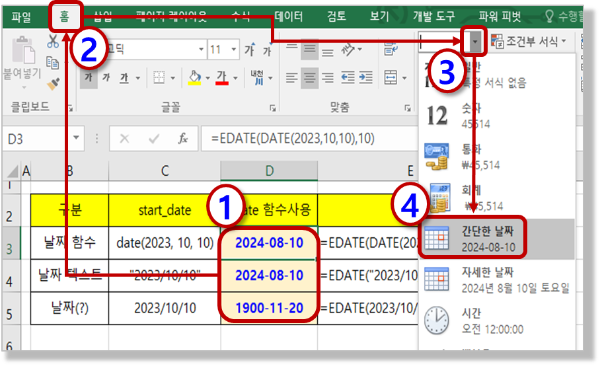Image resolution: width=600 pixels, height=366 pixels.
Task: Click merge and center icon
Action: (391, 78)
